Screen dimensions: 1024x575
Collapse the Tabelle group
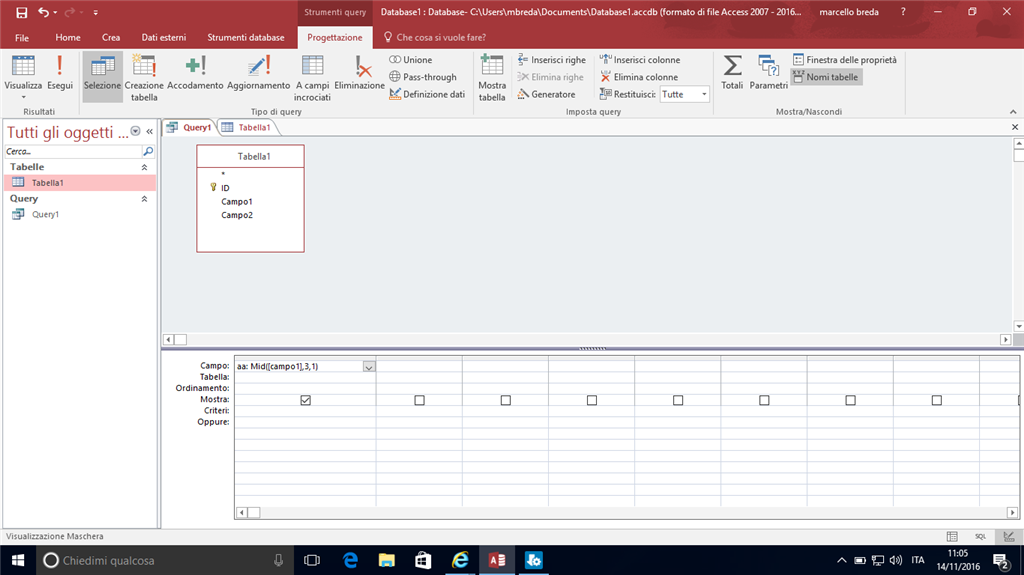point(144,167)
